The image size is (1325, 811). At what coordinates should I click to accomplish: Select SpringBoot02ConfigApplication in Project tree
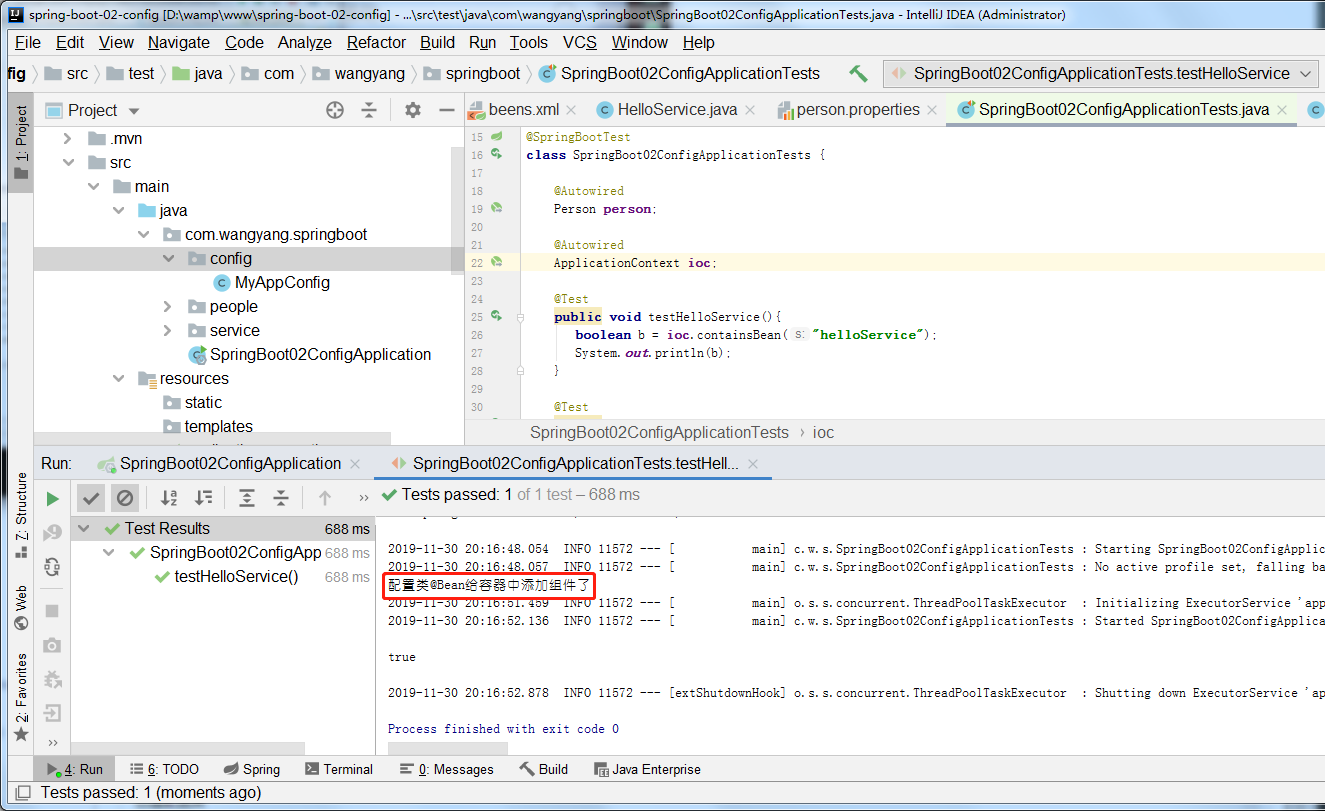point(320,354)
